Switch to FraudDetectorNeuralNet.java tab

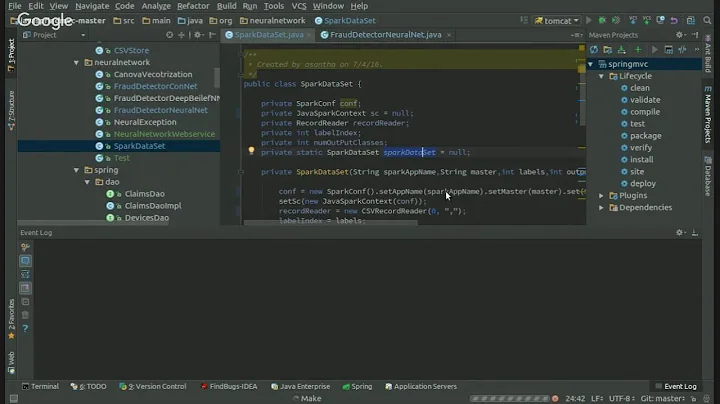point(386,35)
